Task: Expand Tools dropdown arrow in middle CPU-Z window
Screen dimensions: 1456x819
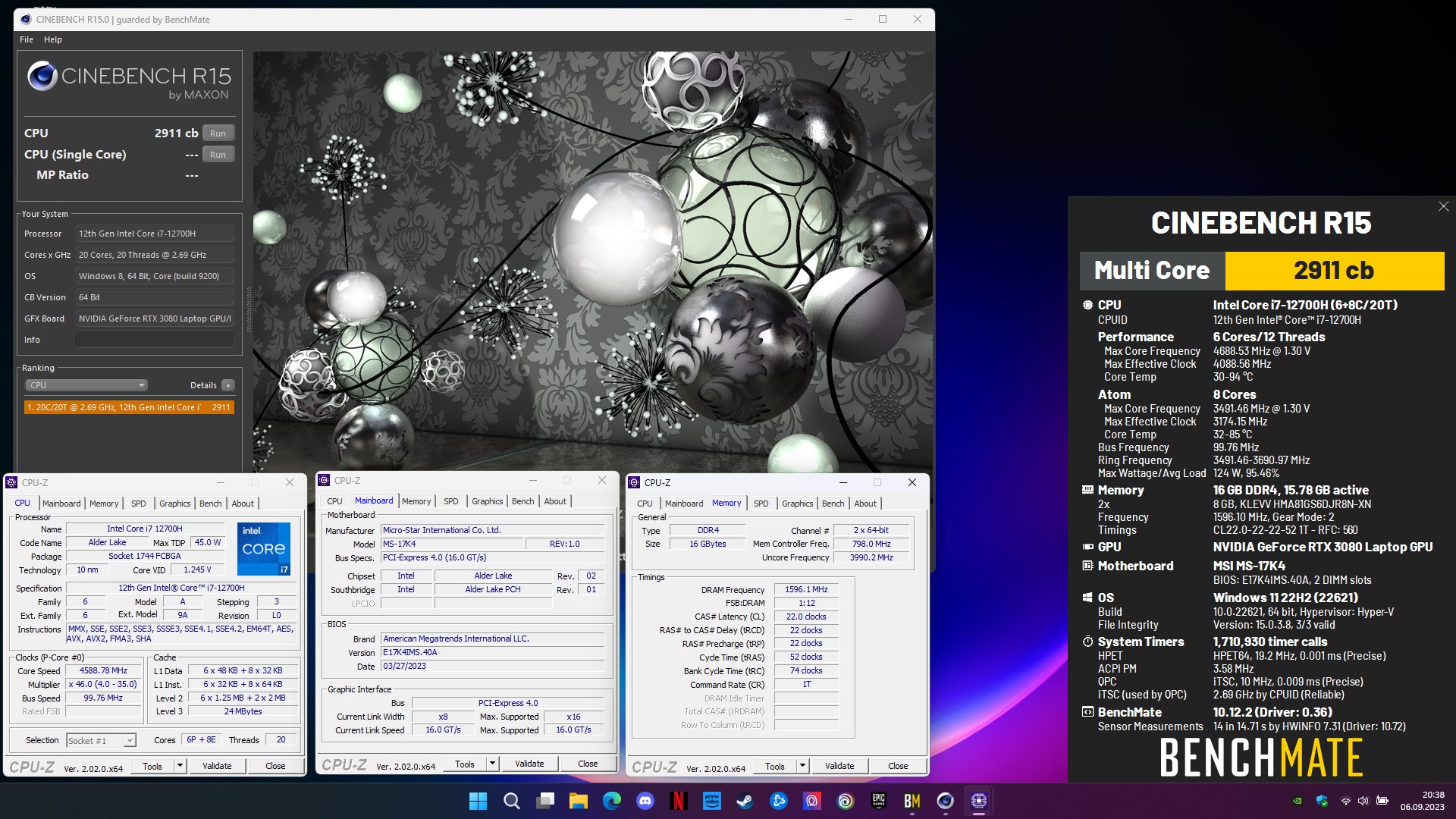Action: pos(493,764)
